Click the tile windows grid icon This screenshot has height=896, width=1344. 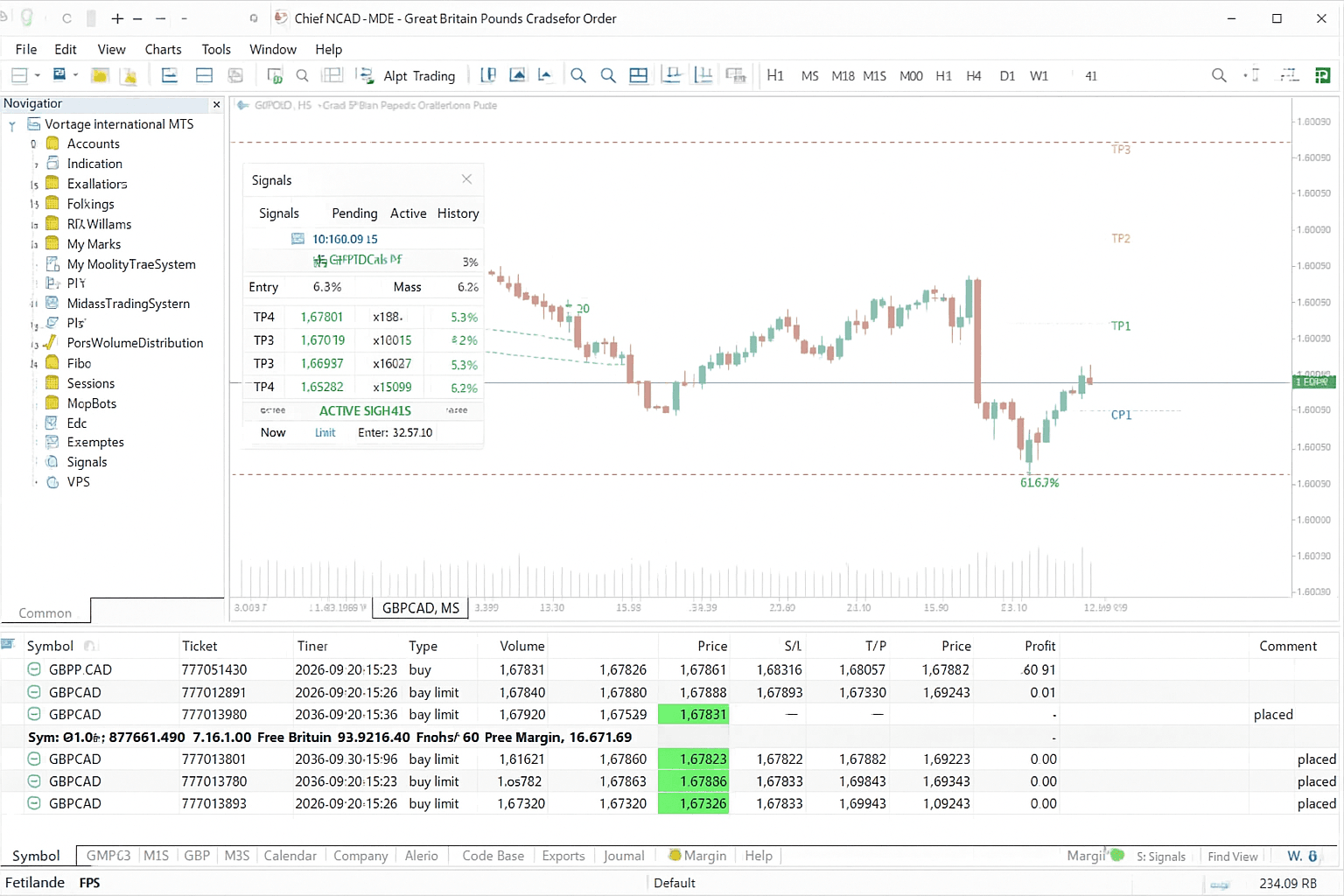pos(639,75)
